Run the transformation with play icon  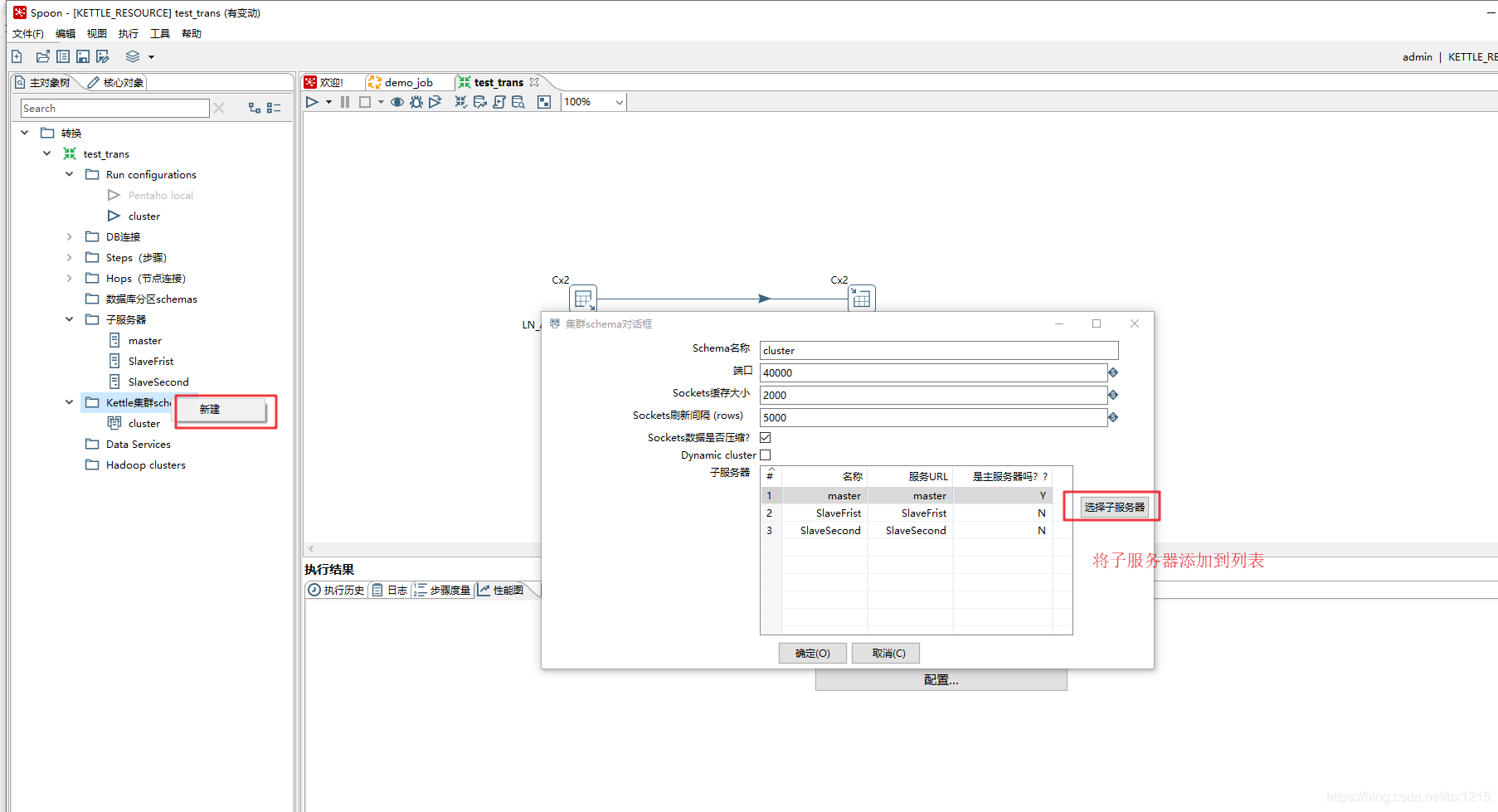[x=312, y=102]
